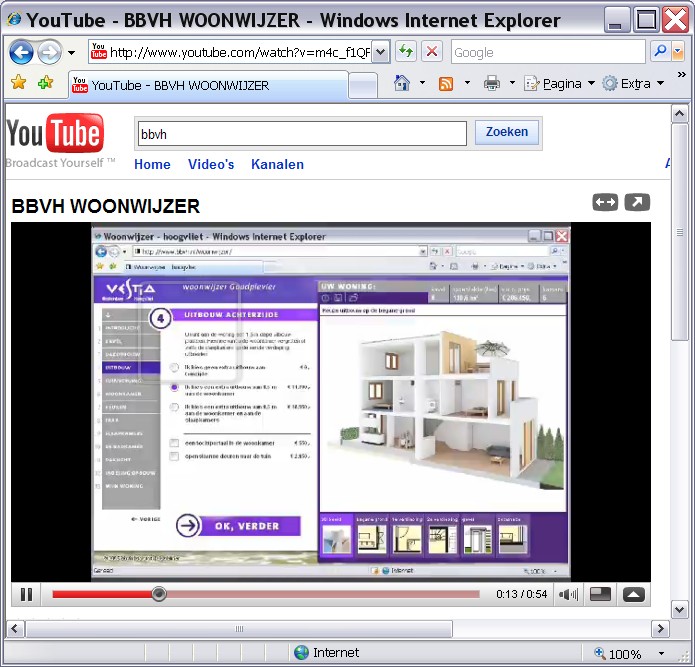Focus the Google search box in toolbar
The image size is (695, 667).
tap(548, 52)
